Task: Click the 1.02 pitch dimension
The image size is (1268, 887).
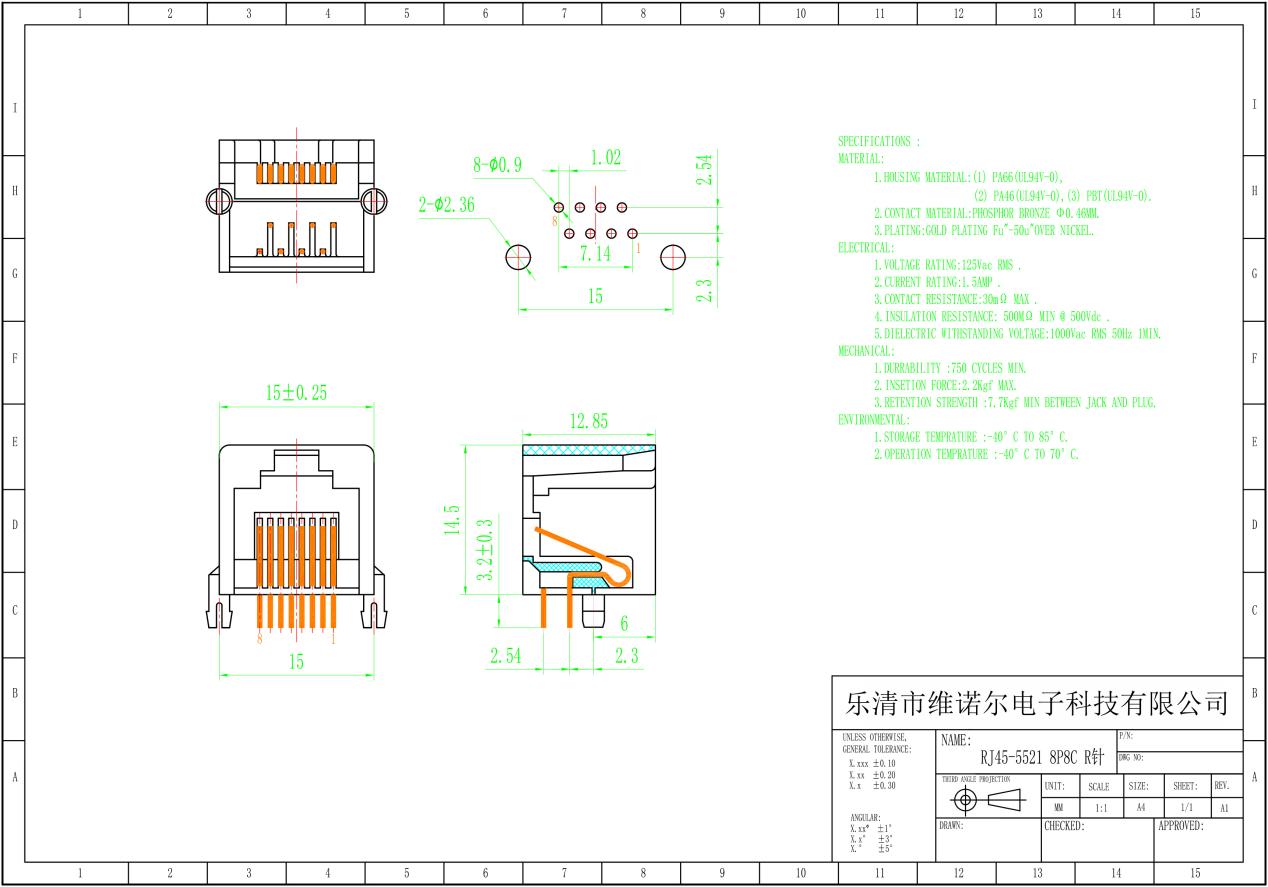Action: (606, 157)
